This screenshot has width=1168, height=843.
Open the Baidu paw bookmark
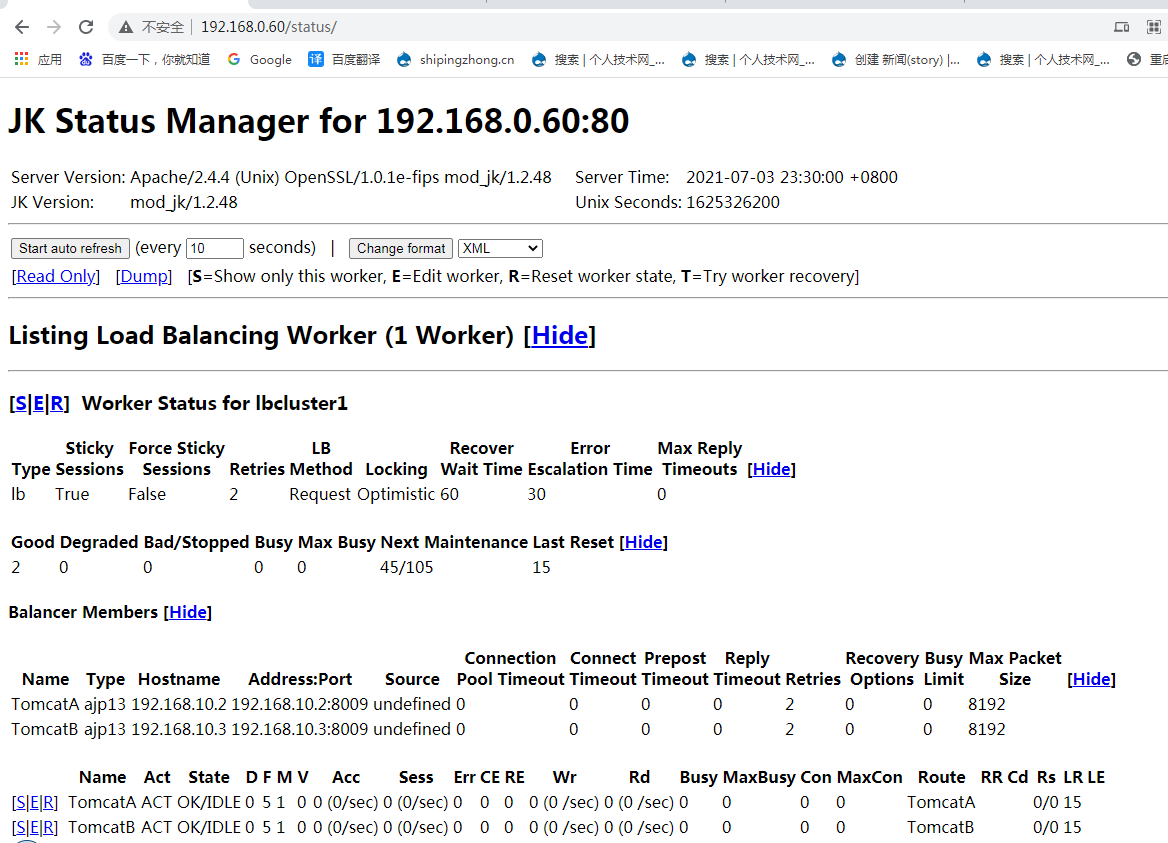(x=86, y=59)
